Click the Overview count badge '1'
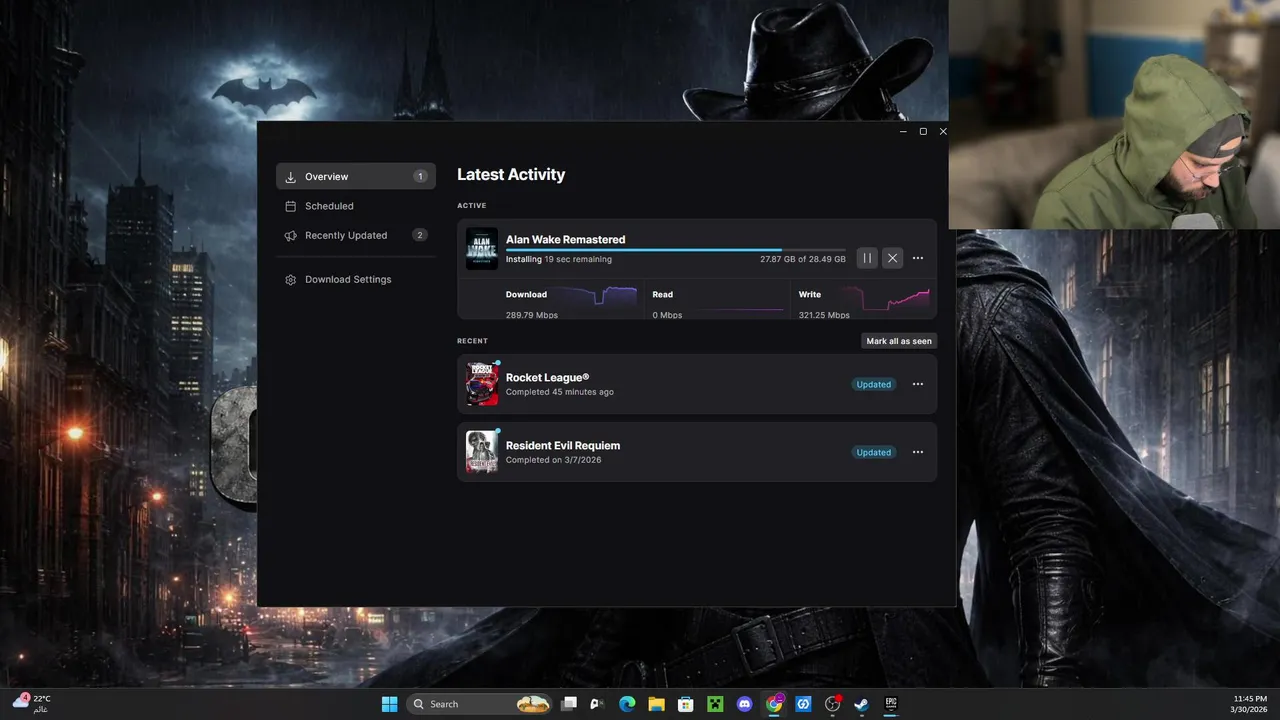 pyautogui.click(x=420, y=176)
